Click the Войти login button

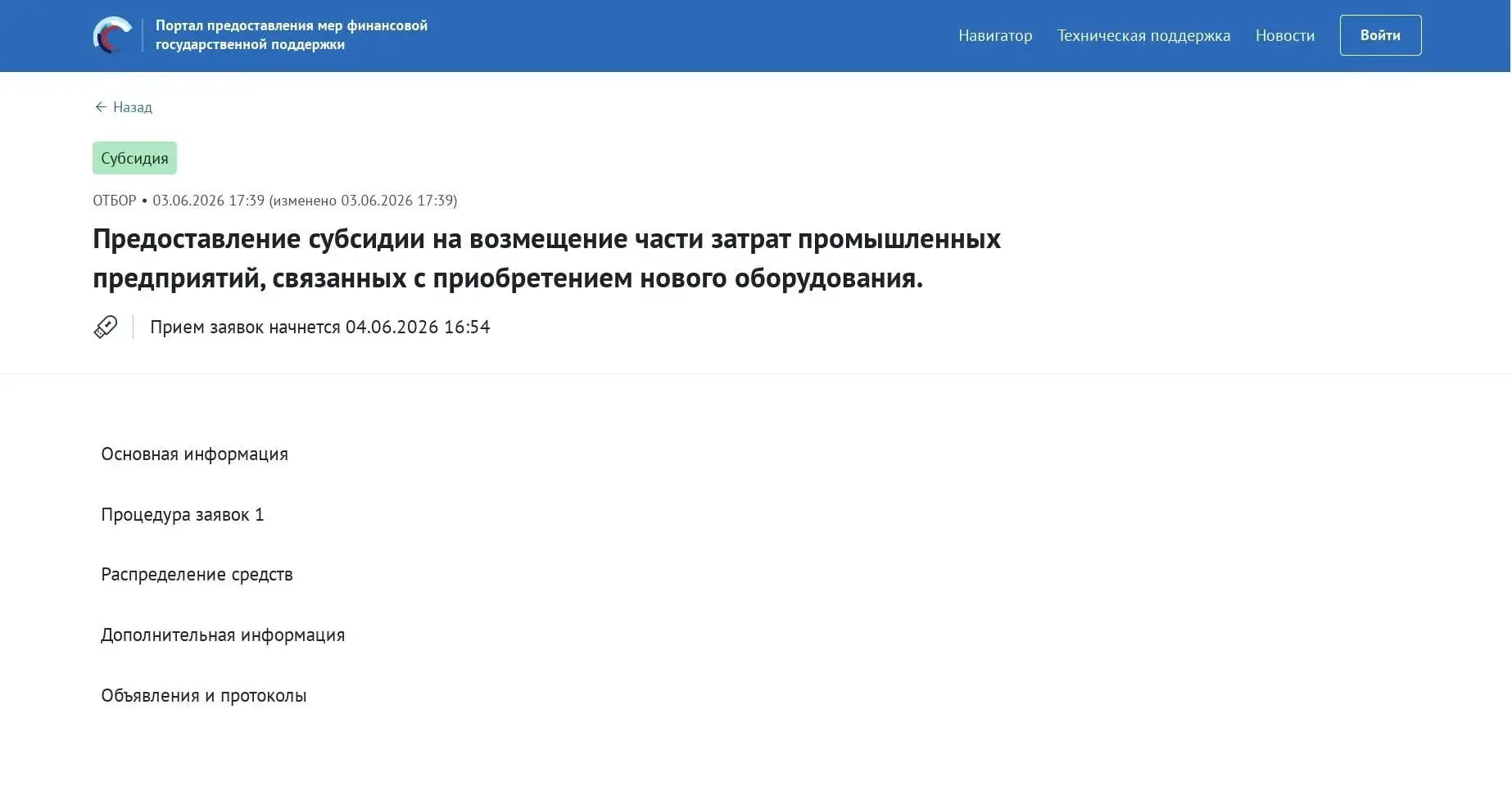tap(1380, 35)
